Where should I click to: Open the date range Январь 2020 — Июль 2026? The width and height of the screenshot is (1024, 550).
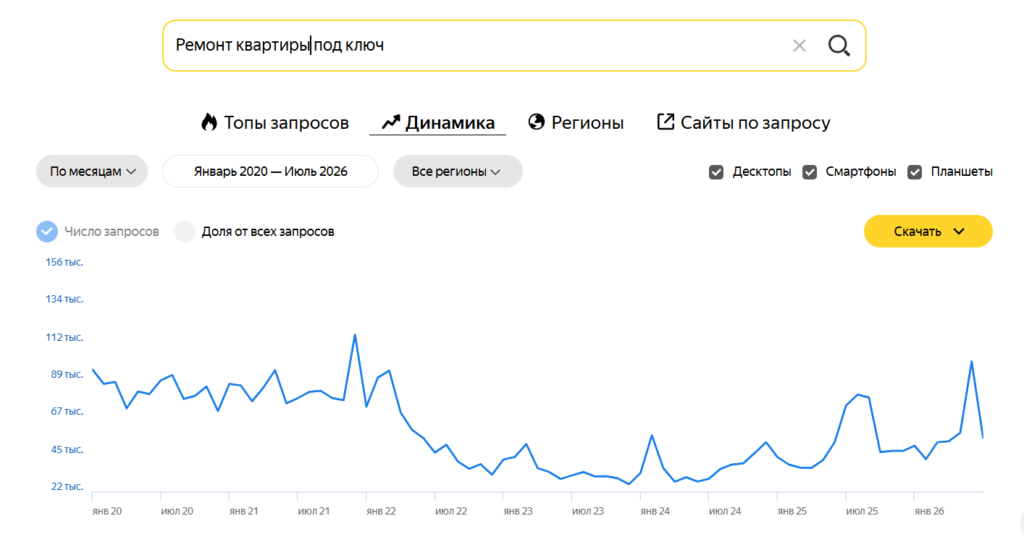click(270, 171)
